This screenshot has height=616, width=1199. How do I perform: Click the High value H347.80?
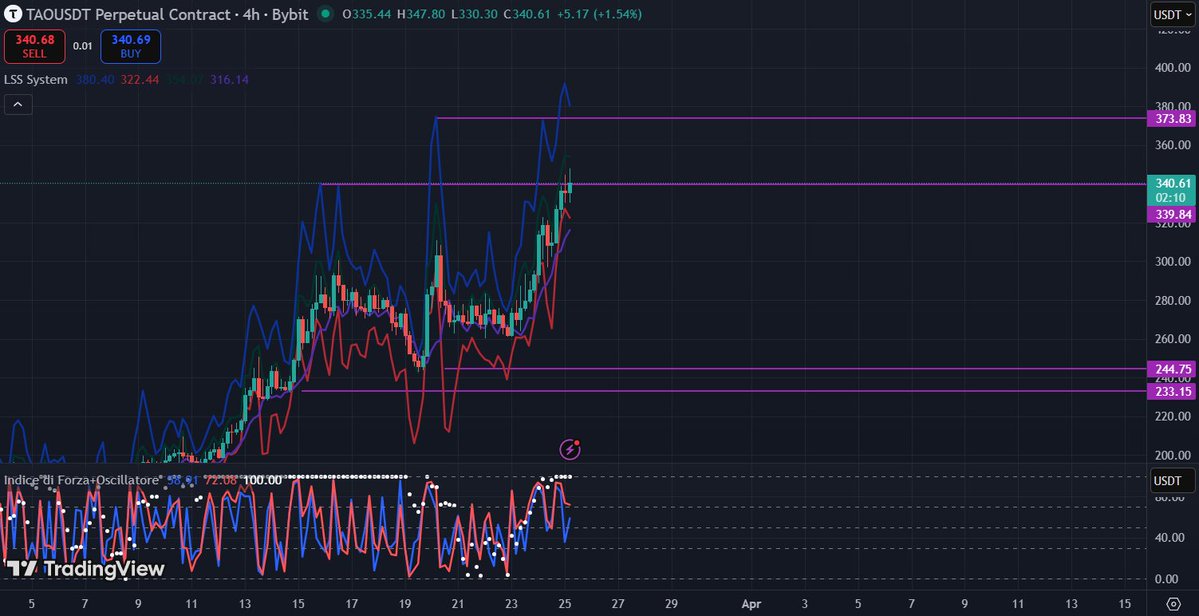(421, 14)
